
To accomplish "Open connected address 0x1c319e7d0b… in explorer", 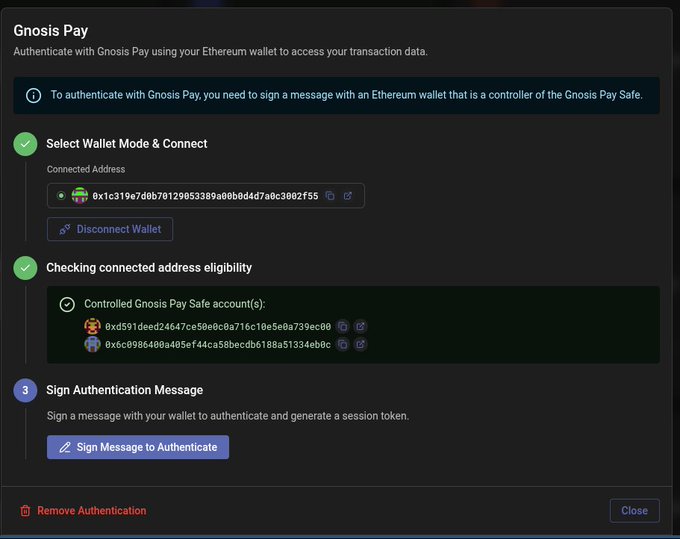I will point(348,196).
